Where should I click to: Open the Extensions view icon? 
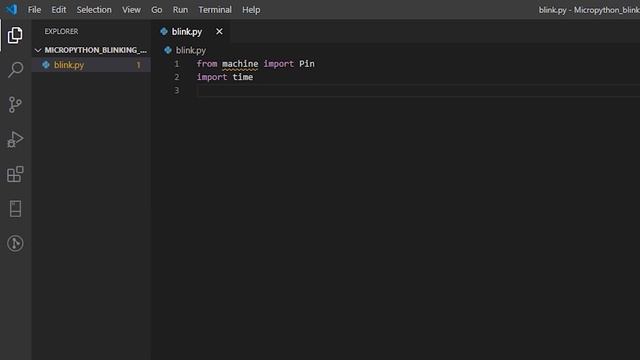pyautogui.click(x=15, y=174)
